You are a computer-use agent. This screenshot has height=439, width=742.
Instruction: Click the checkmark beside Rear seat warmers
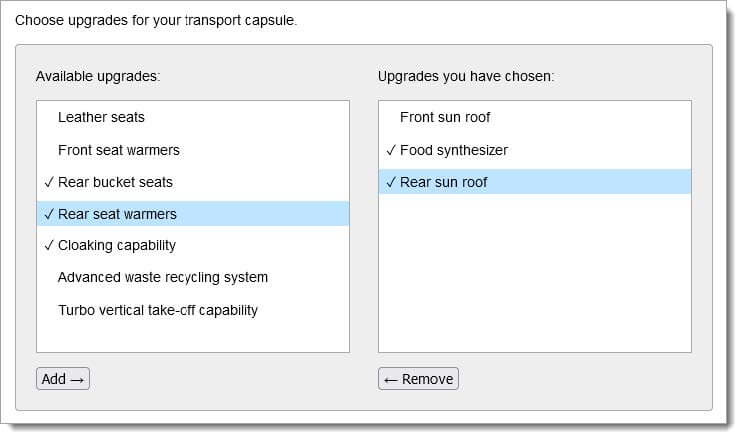[49, 214]
